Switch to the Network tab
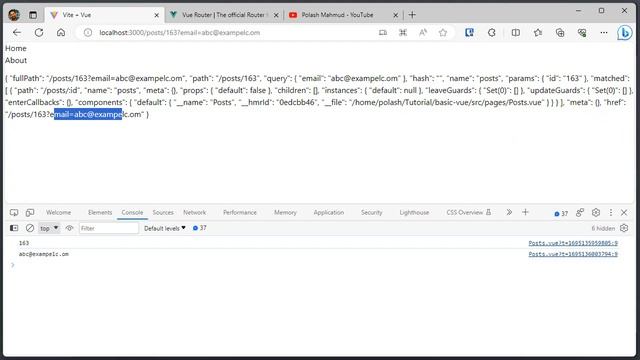The image size is (640, 360). point(195,213)
